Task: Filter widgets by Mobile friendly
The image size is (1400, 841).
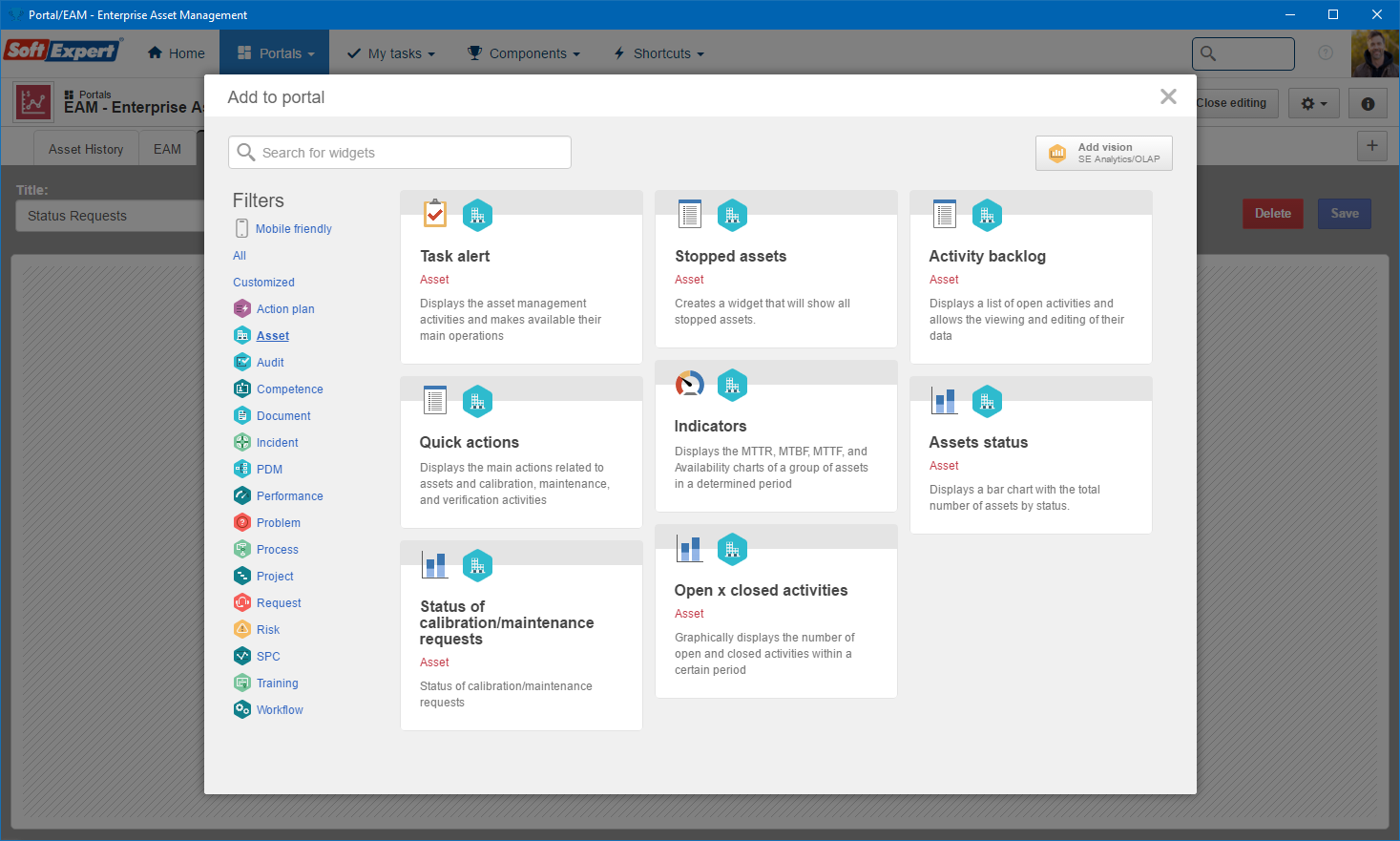Action: tap(294, 229)
